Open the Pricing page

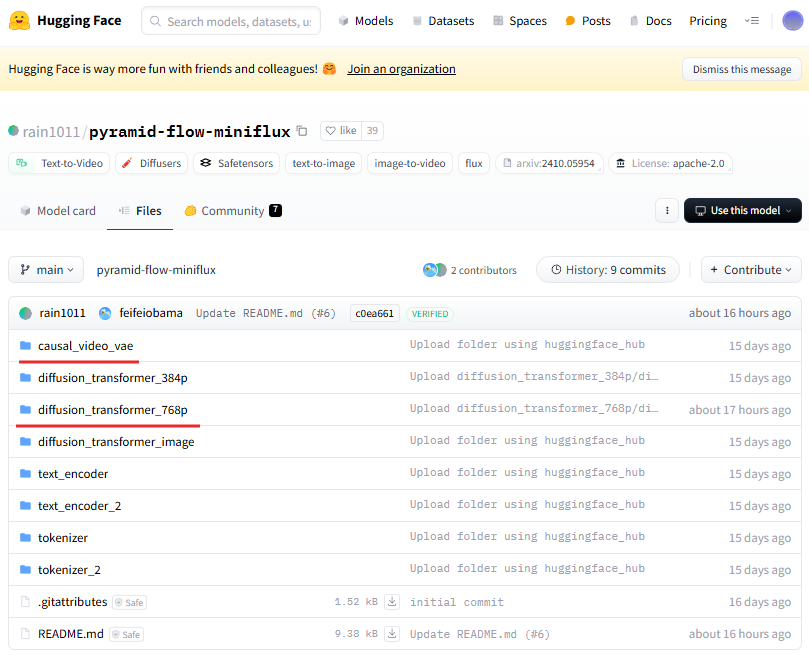[708, 21]
